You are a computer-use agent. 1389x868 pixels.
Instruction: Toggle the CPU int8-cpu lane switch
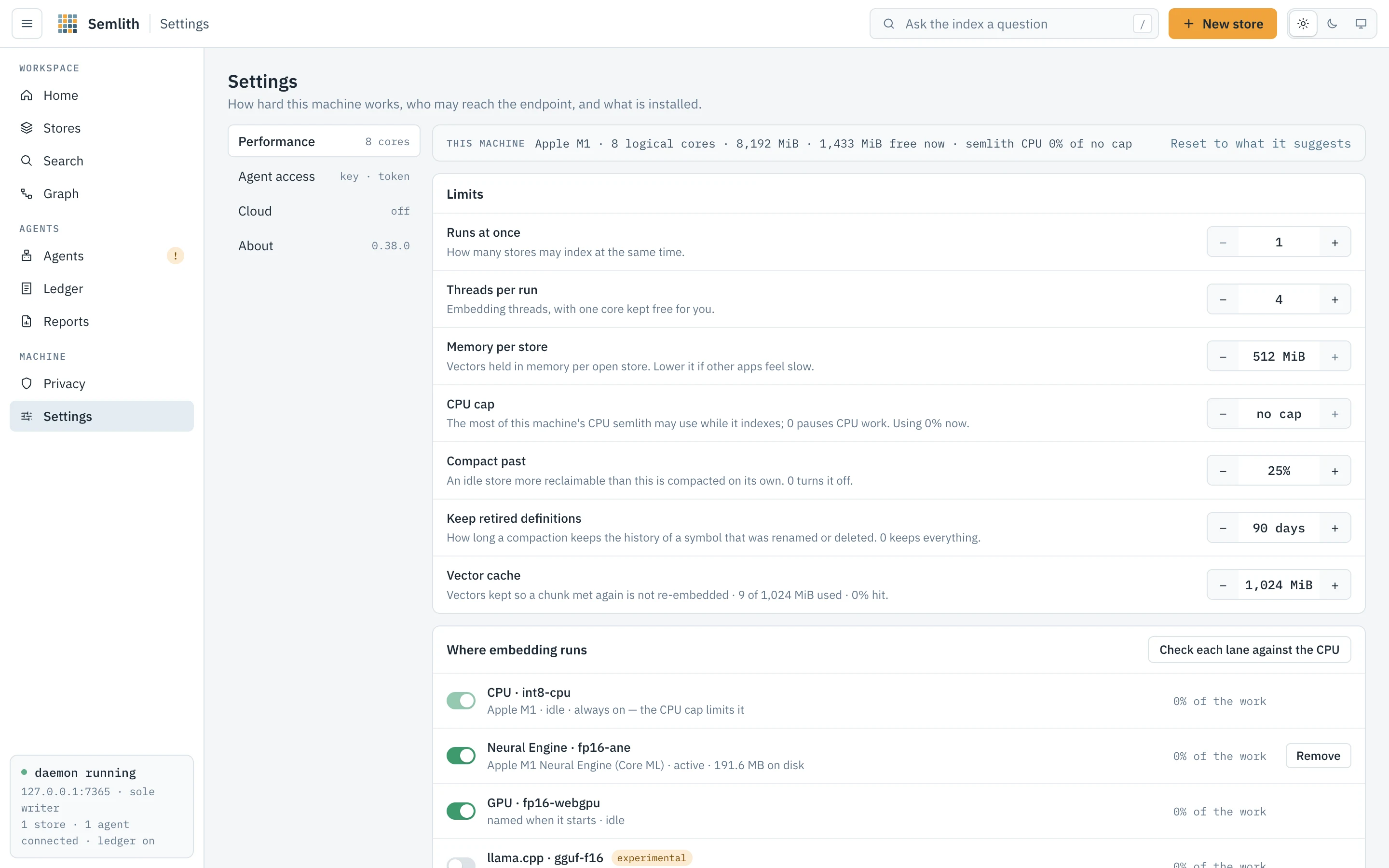tap(461, 700)
